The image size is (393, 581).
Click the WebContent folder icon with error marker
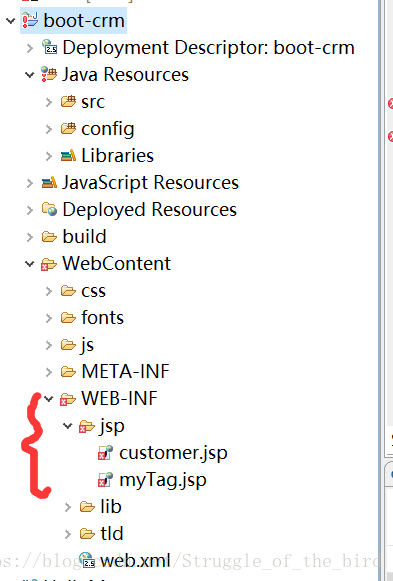click(x=49, y=264)
